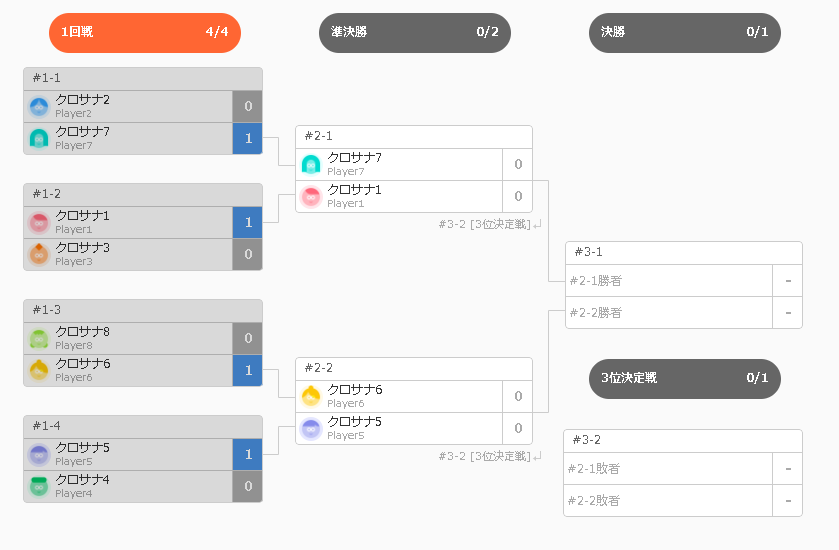The height and width of the screenshot is (550, 839).
Task: Click クロサナ8 green avatar in match #1-3
Action: [39, 339]
